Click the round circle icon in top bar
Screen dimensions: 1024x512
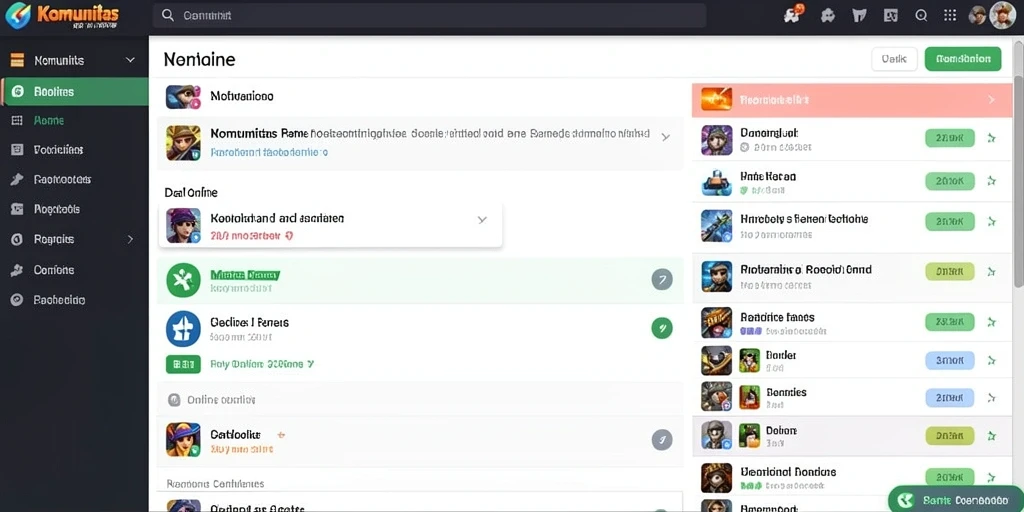[x=921, y=16]
